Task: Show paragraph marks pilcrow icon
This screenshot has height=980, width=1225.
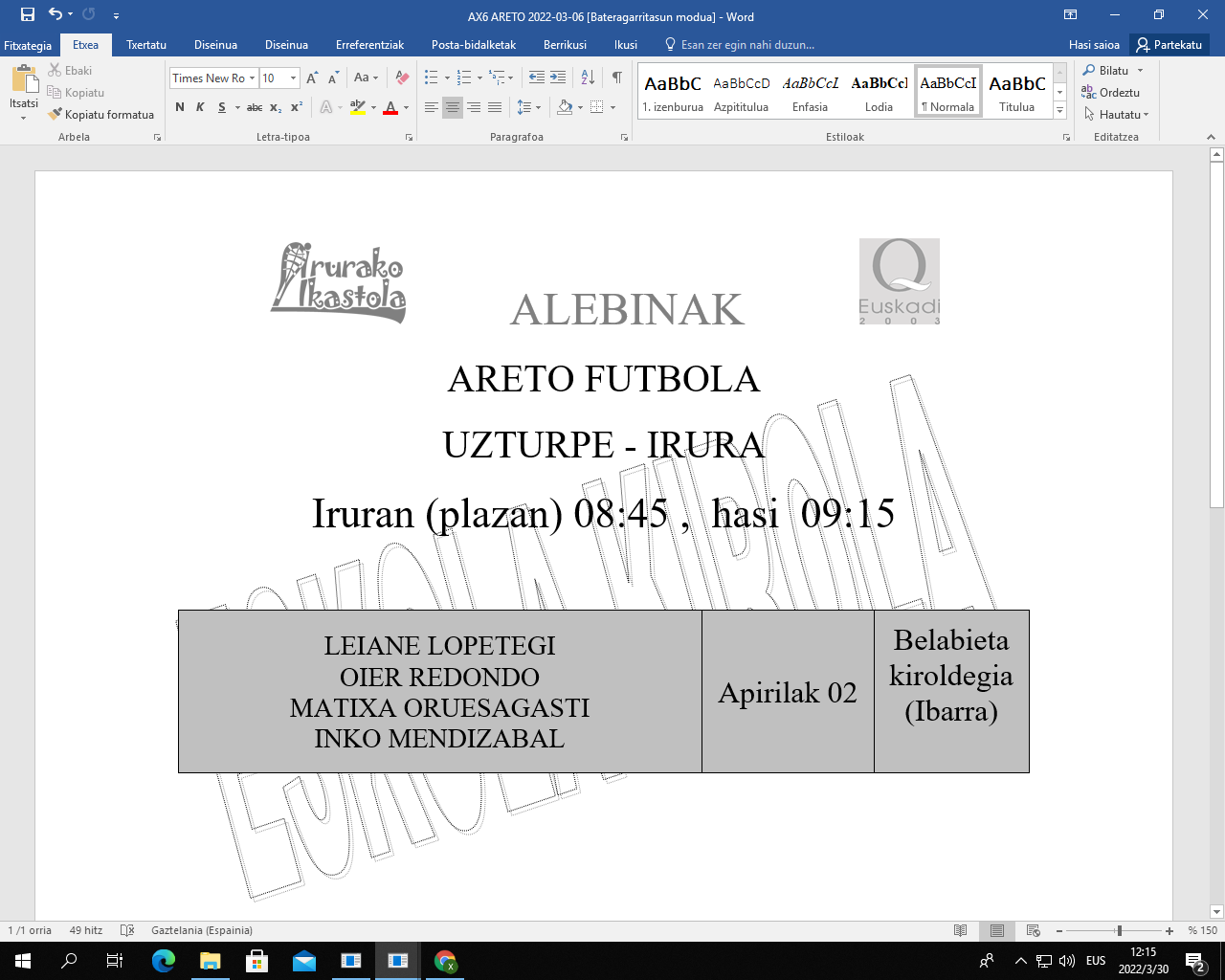Action: 617,78
